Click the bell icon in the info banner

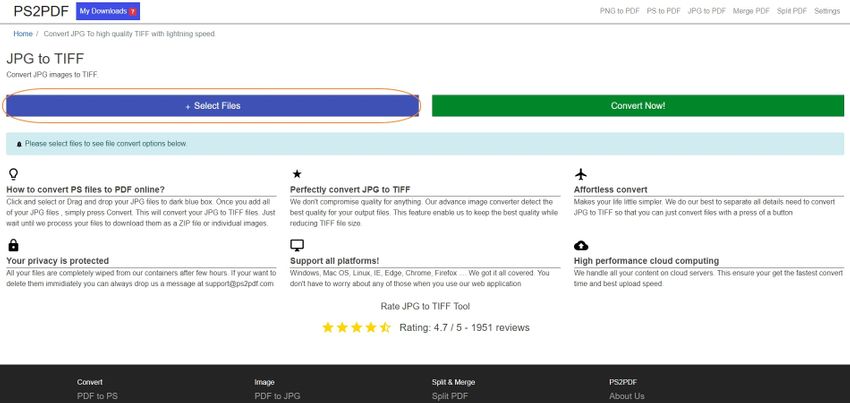point(19,144)
